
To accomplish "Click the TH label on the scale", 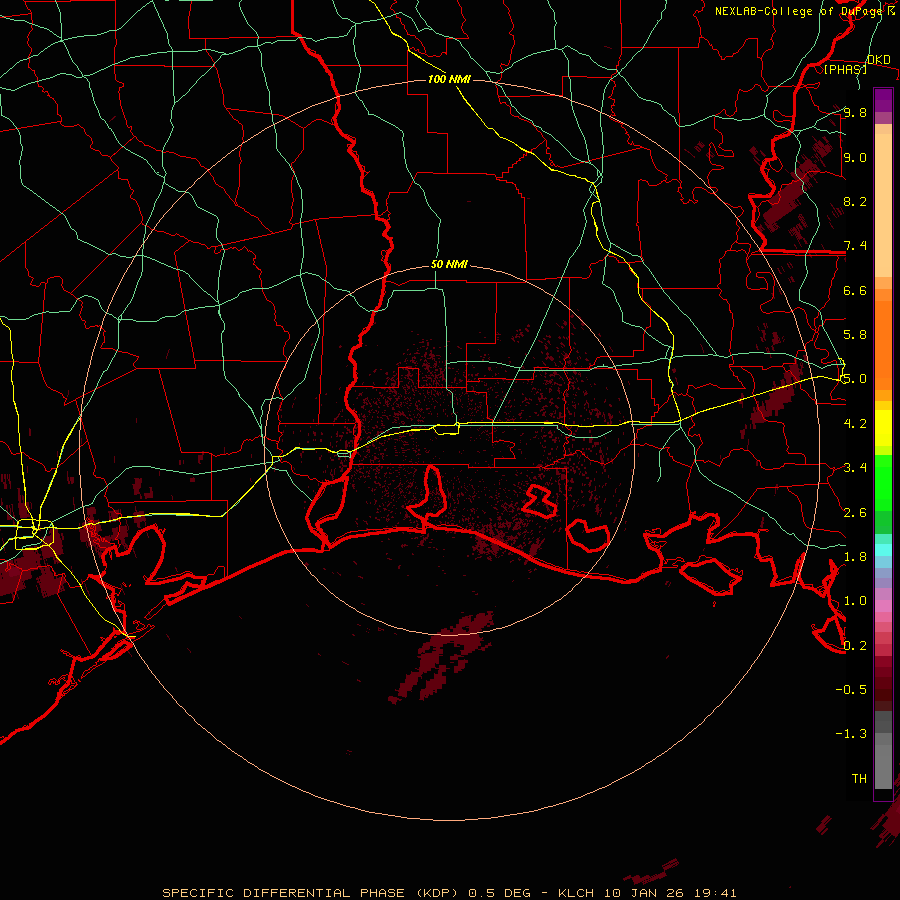I will point(859,779).
